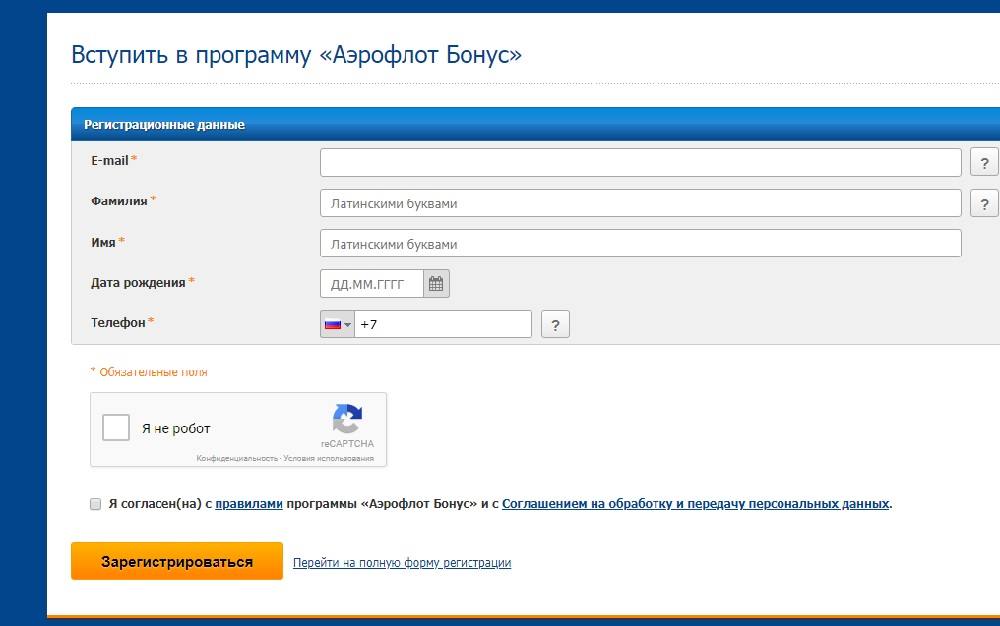Viewport: 1000px width, 626px height.
Task: Click reCAPTCHA 'Условия использования' link
Action: tap(328, 458)
